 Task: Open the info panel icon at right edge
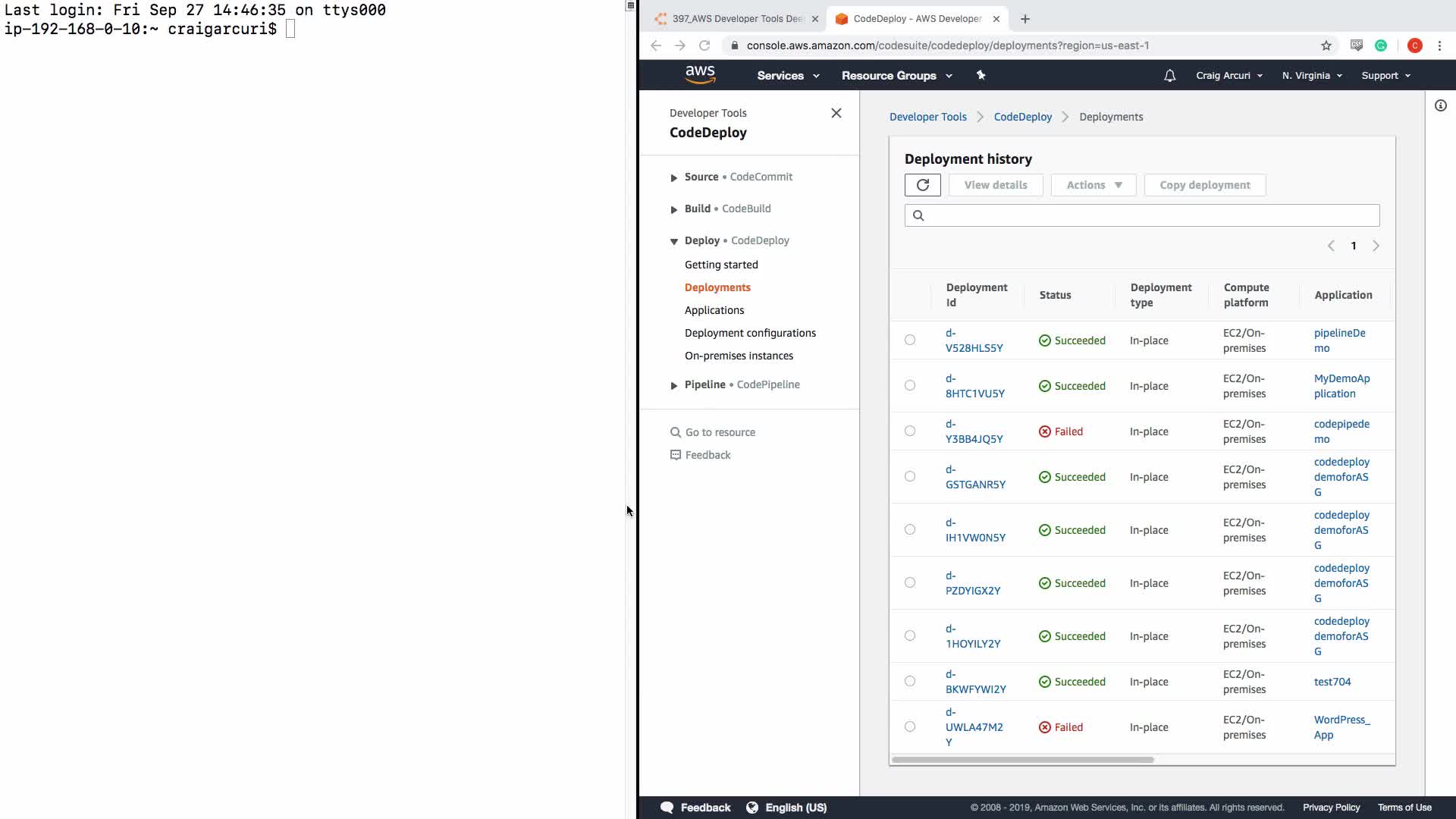pyautogui.click(x=1440, y=106)
